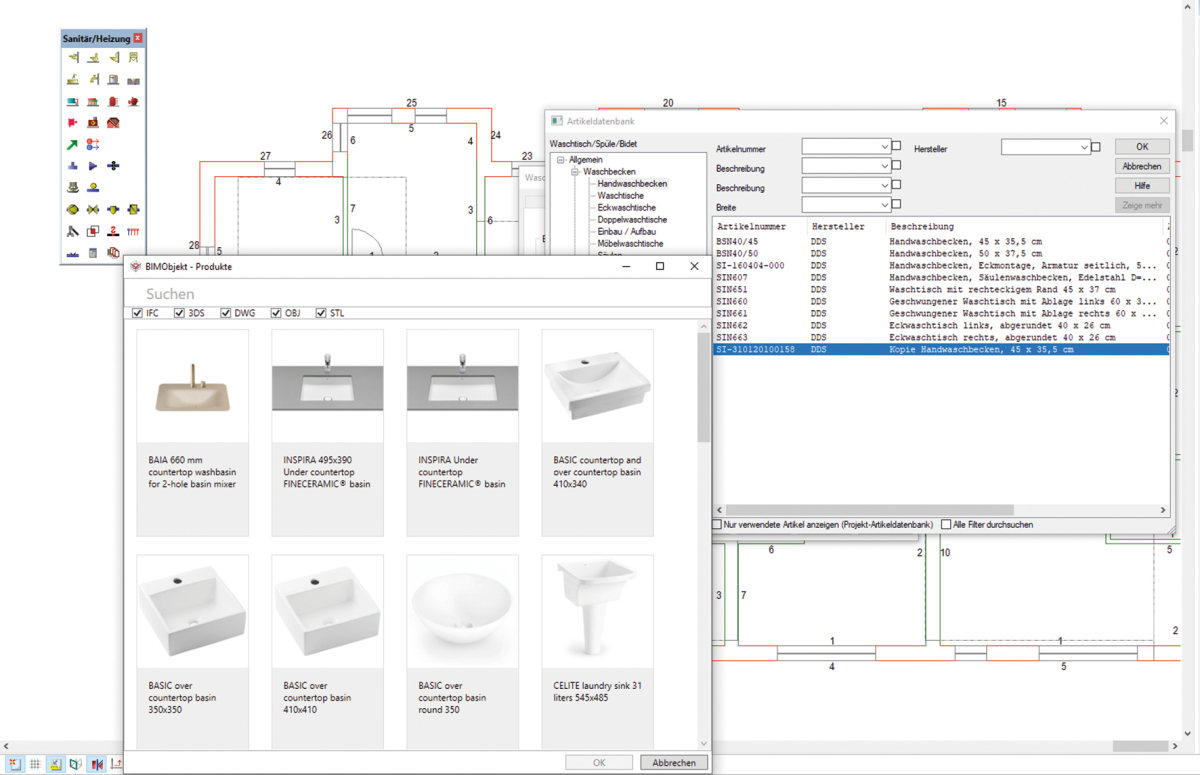Select row SIN607 Säulenwaschbecken
Image resolution: width=1200 pixels, height=775 pixels.
tap(940, 277)
